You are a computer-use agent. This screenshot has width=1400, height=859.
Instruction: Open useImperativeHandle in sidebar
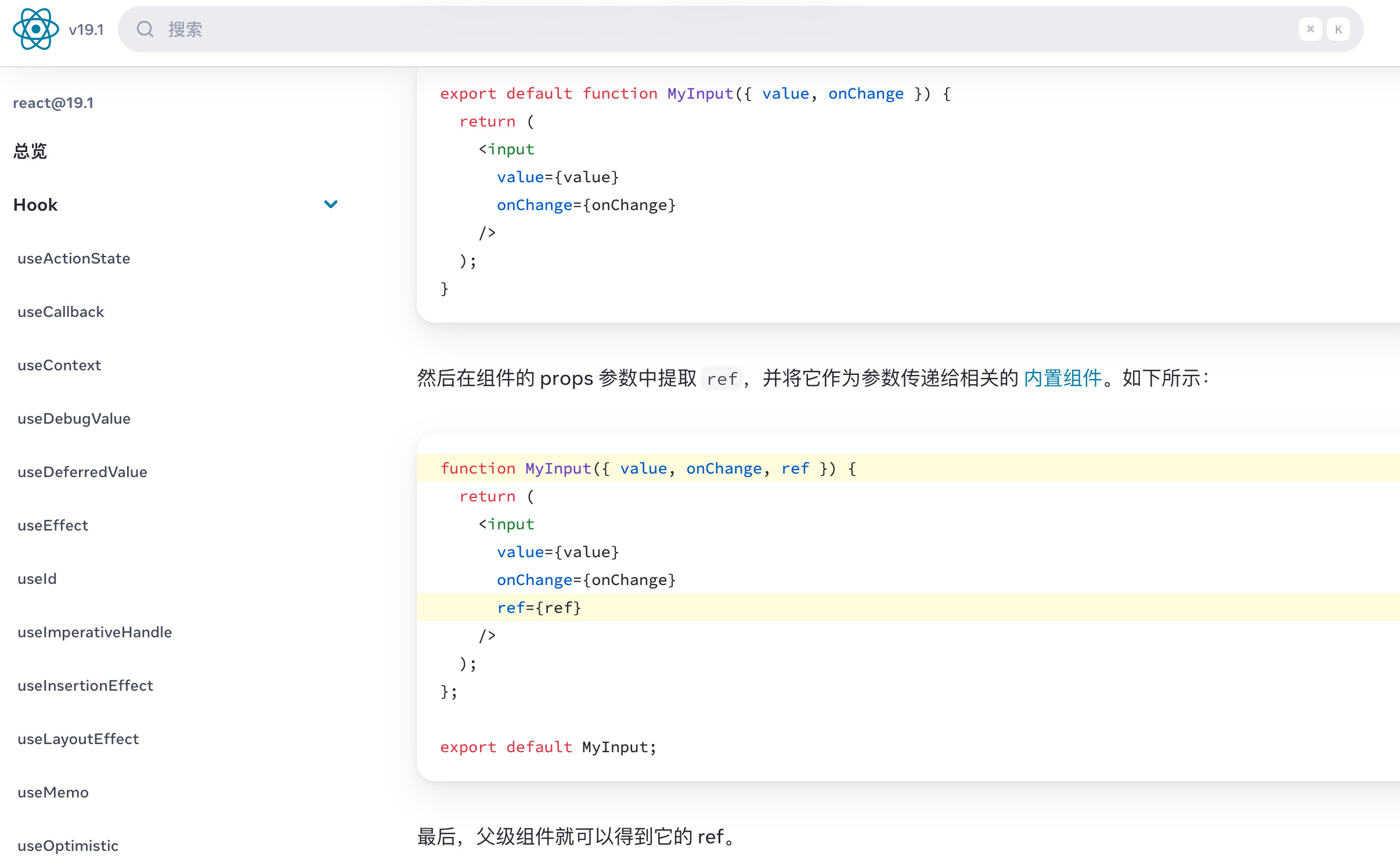95,632
